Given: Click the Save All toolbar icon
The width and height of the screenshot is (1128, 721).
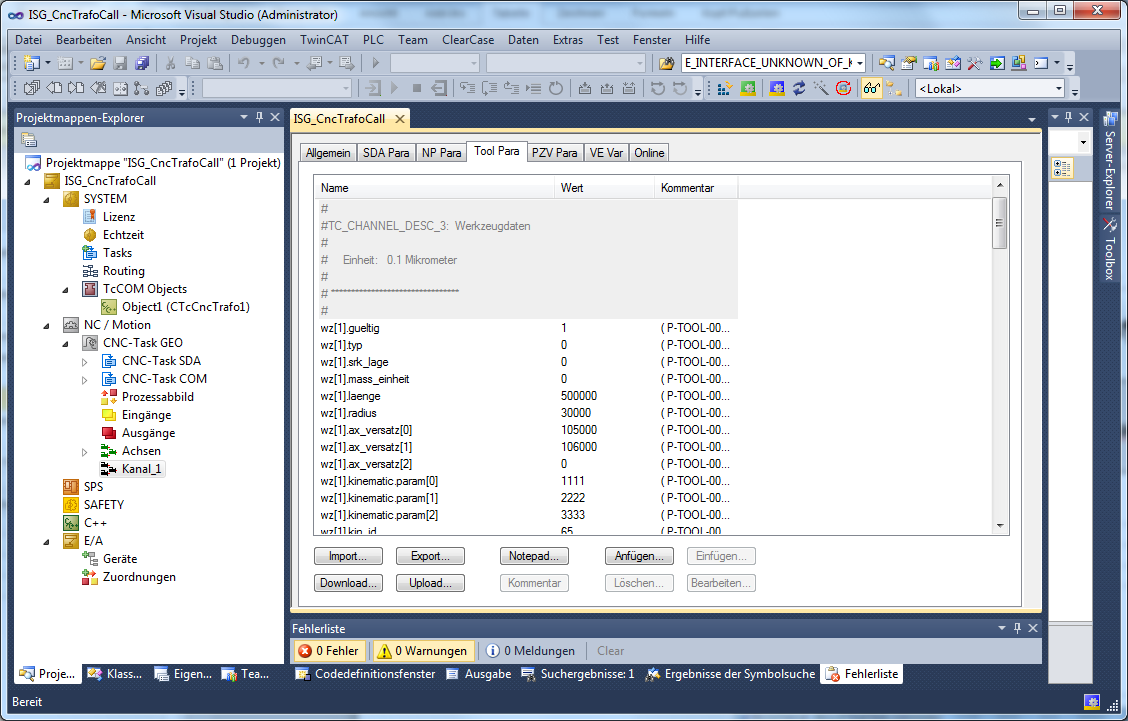Looking at the screenshot, I should coord(142,63).
